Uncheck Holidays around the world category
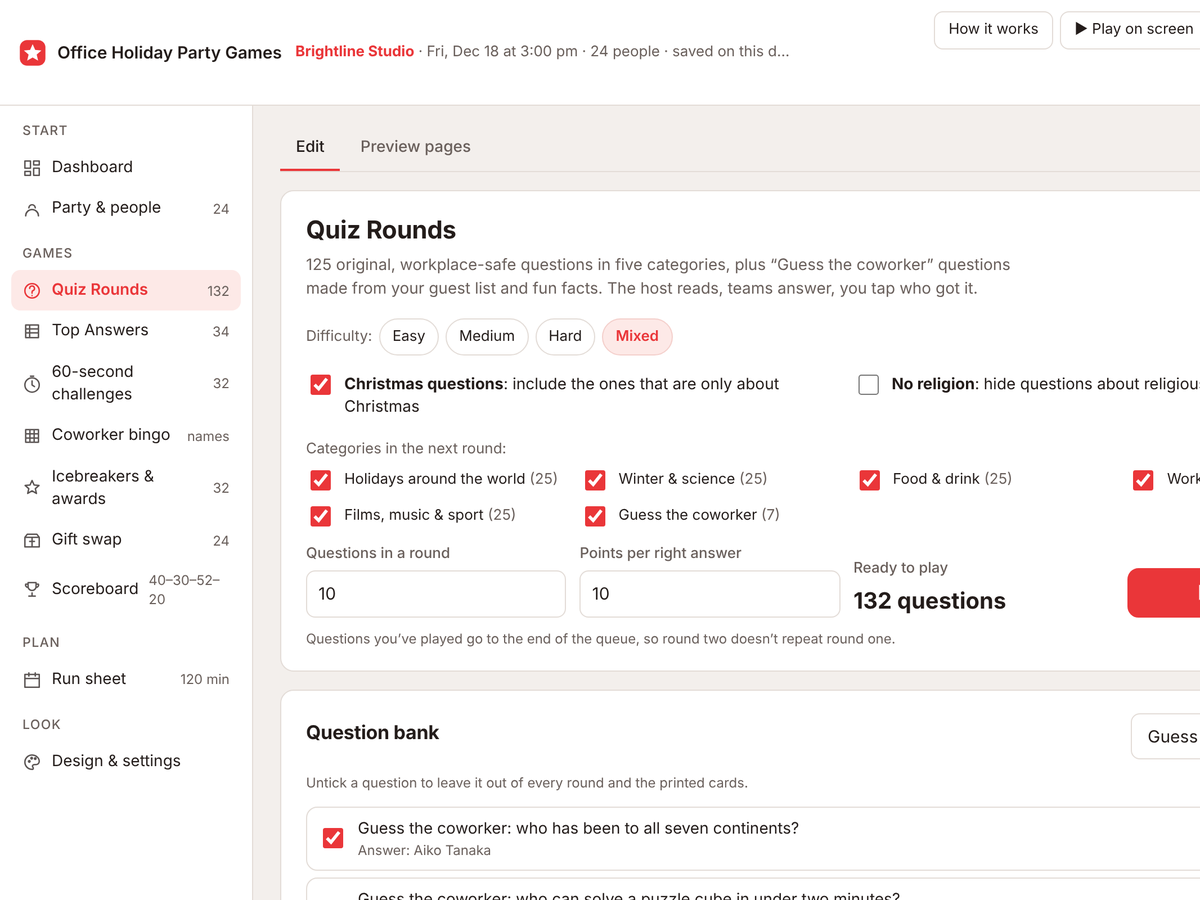 tap(320, 479)
